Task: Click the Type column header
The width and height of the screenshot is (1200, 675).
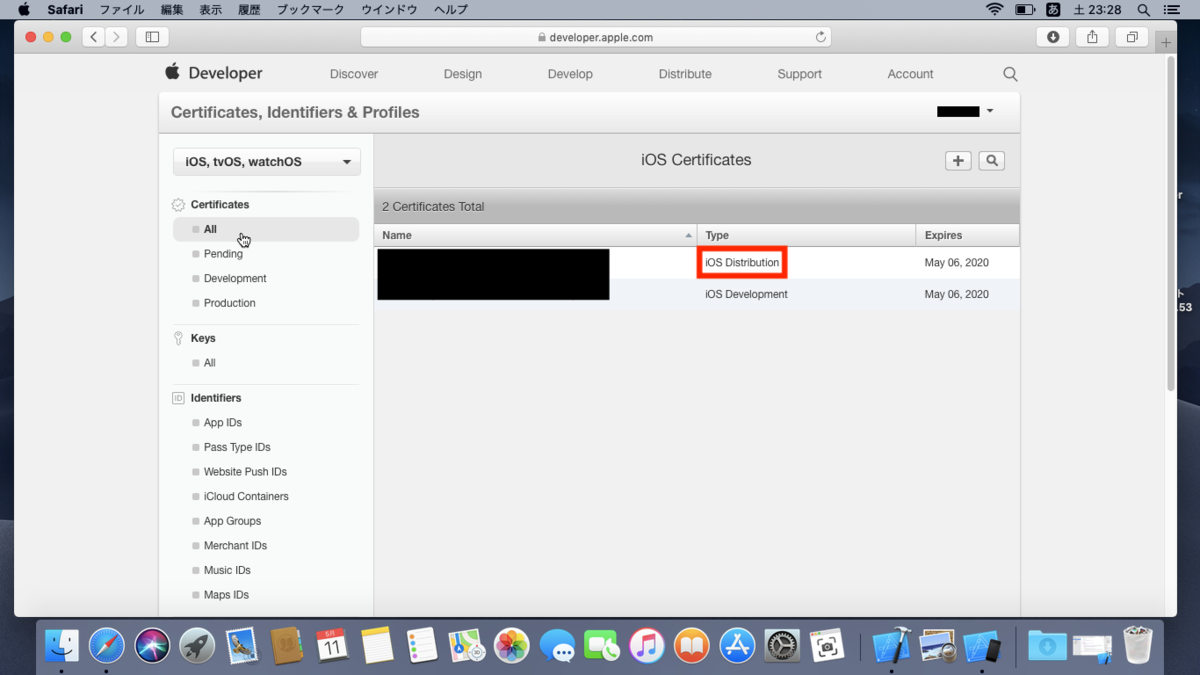Action: coord(806,235)
